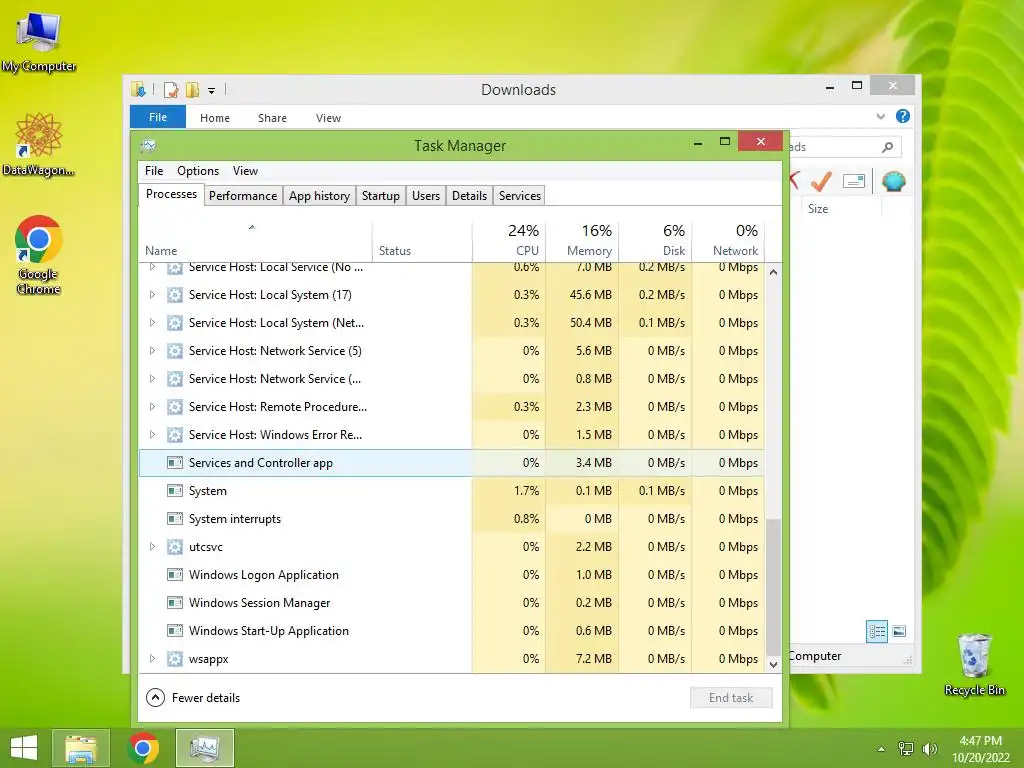Click the blue shell icon in Downloads
1024x768 pixels.
pyautogui.click(x=893, y=181)
